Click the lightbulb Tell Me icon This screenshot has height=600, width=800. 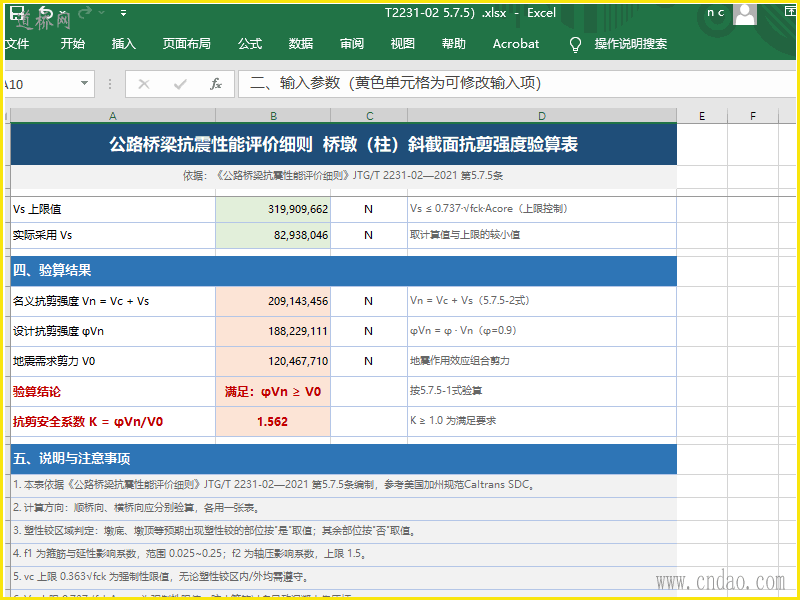coord(575,44)
